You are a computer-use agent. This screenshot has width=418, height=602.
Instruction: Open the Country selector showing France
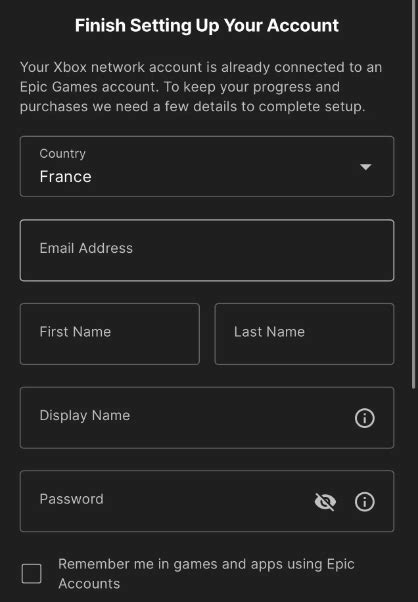tap(207, 166)
